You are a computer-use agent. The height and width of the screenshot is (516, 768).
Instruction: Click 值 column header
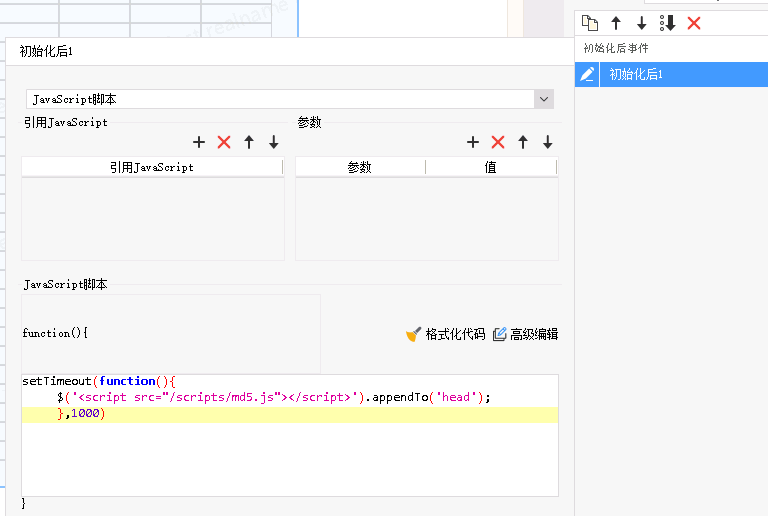491,167
